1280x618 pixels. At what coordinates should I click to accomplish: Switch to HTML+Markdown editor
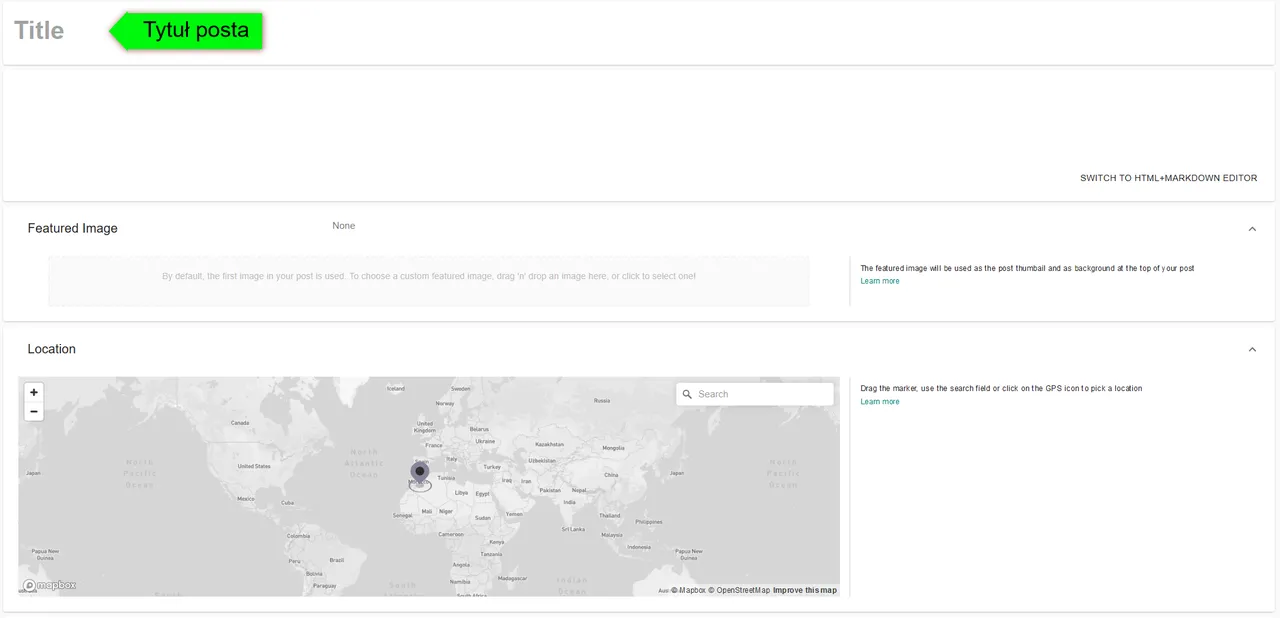tap(1168, 178)
